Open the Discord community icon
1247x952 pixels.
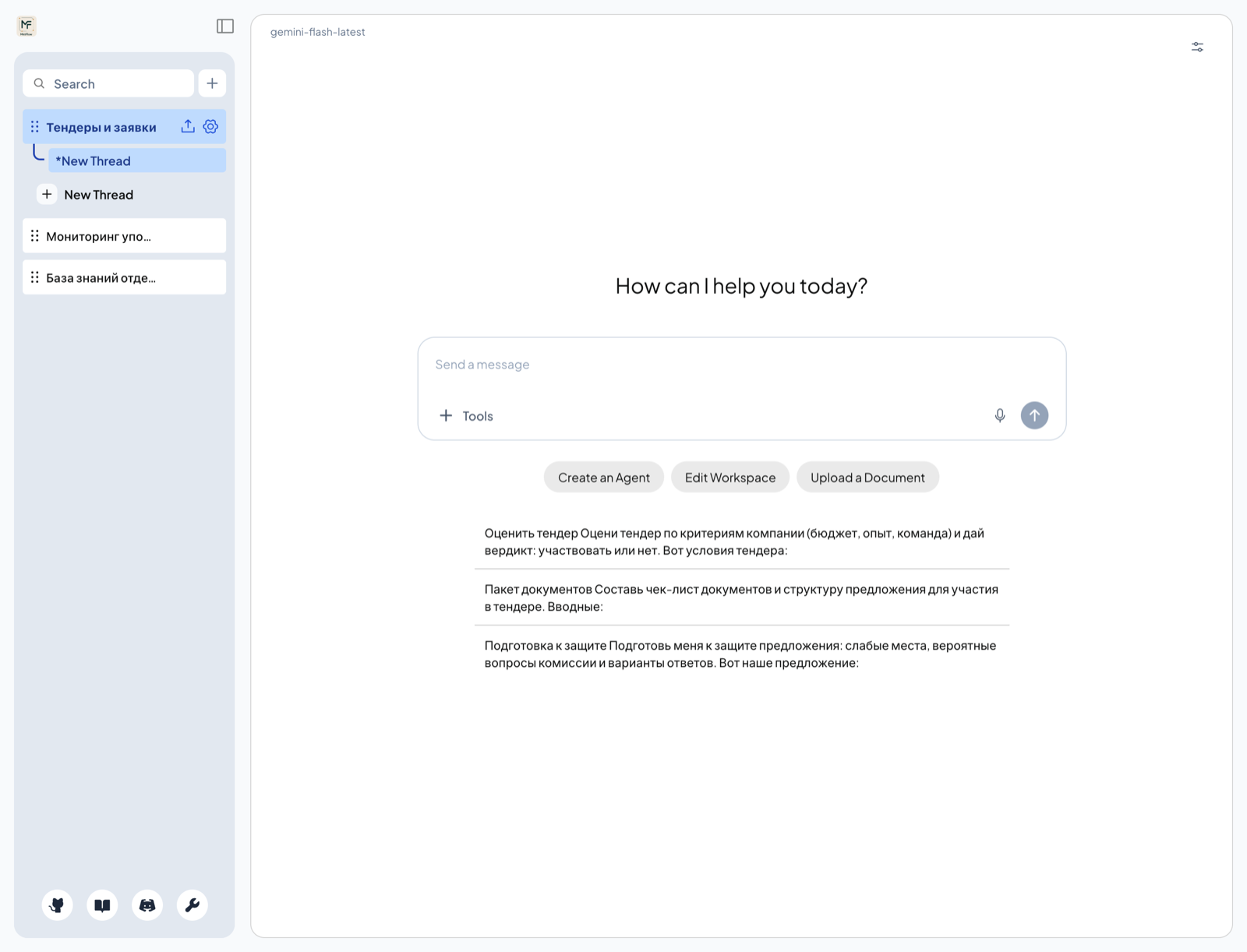147,905
